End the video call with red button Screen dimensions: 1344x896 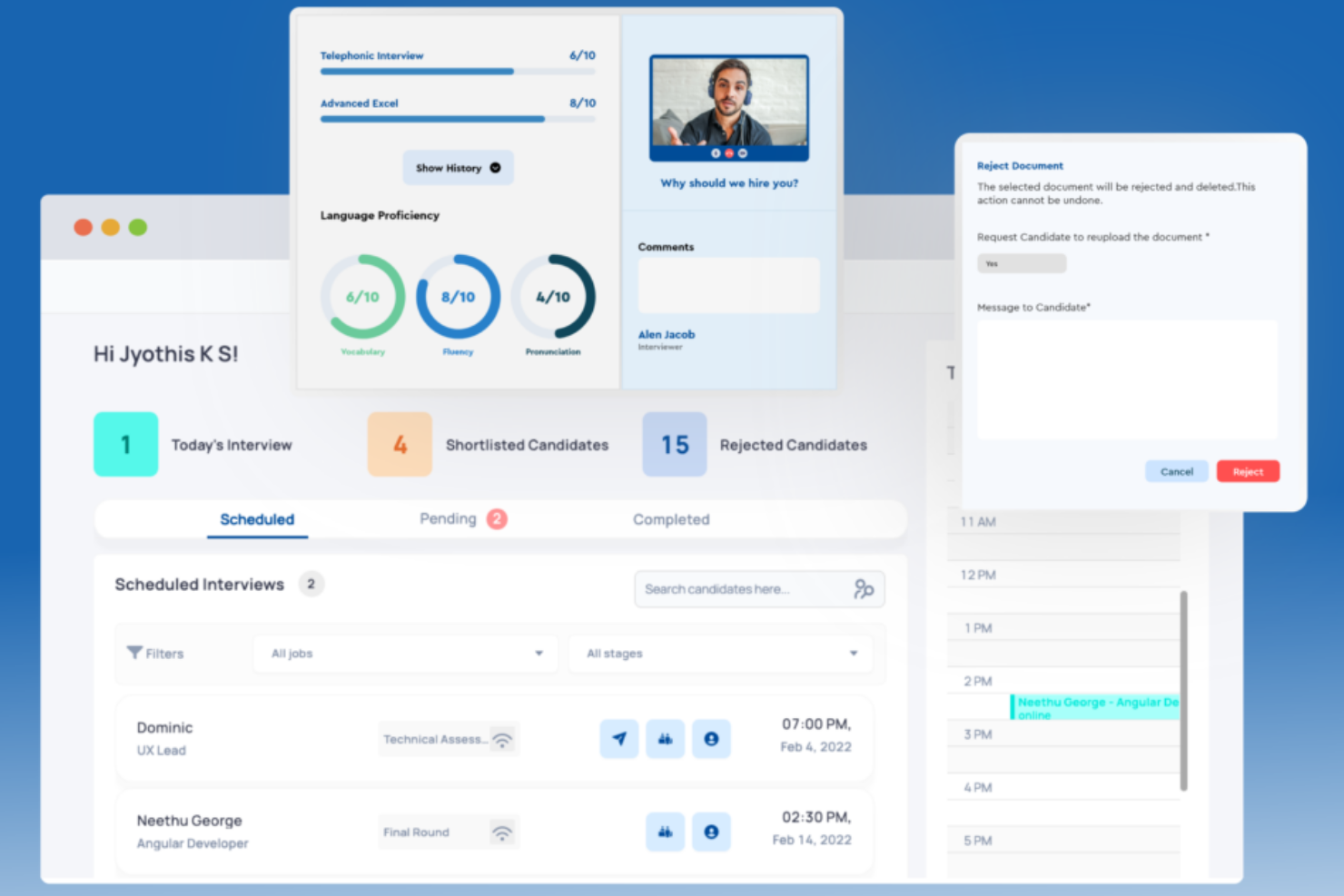click(x=729, y=153)
